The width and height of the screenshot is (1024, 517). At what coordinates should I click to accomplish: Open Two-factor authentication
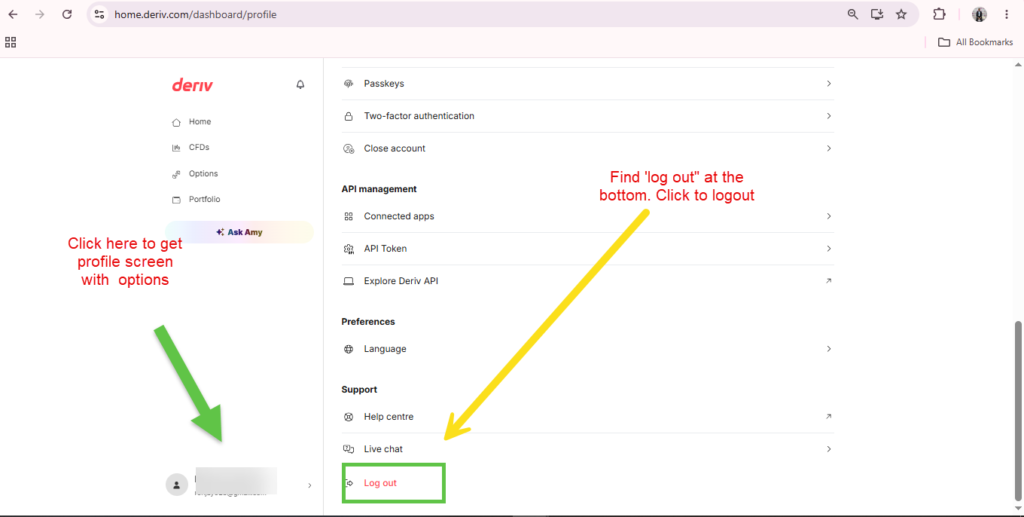pyautogui.click(x=588, y=116)
